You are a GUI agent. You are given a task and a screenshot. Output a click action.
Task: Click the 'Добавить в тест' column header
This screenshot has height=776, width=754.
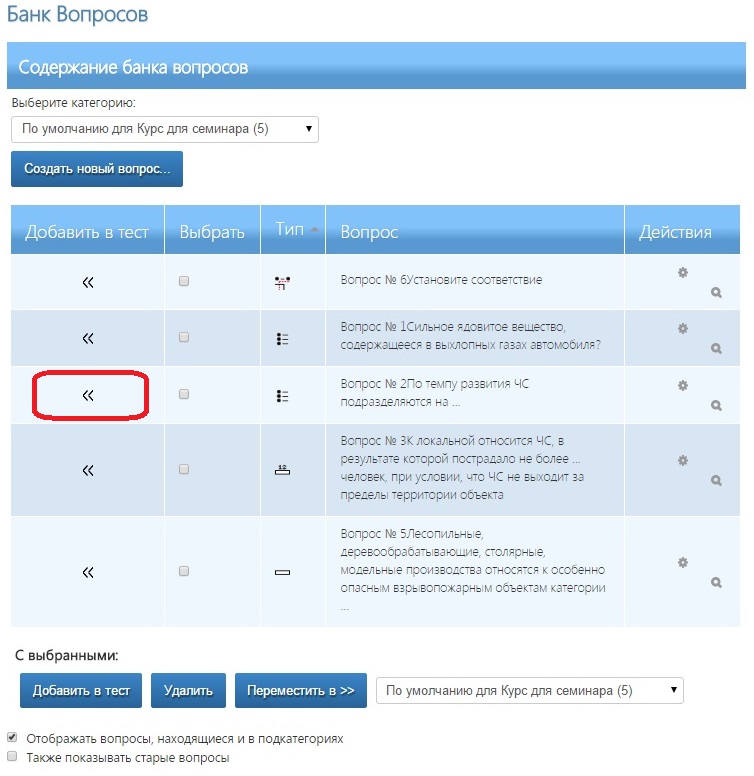coord(87,232)
